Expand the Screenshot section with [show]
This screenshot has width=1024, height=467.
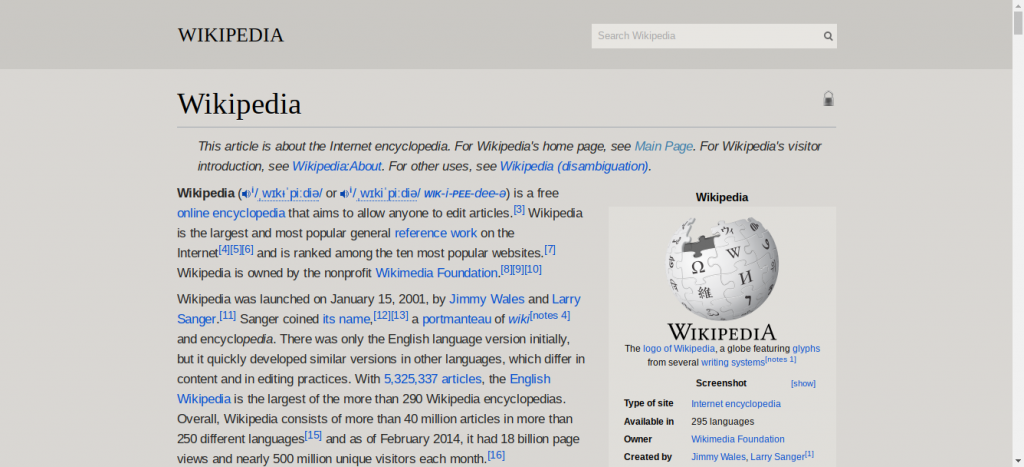tap(803, 383)
